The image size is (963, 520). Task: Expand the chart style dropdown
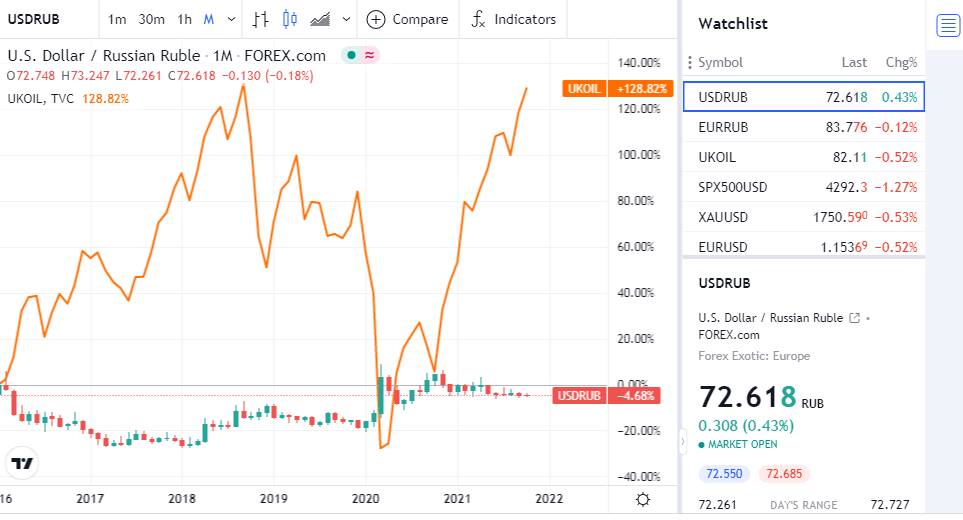346,20
